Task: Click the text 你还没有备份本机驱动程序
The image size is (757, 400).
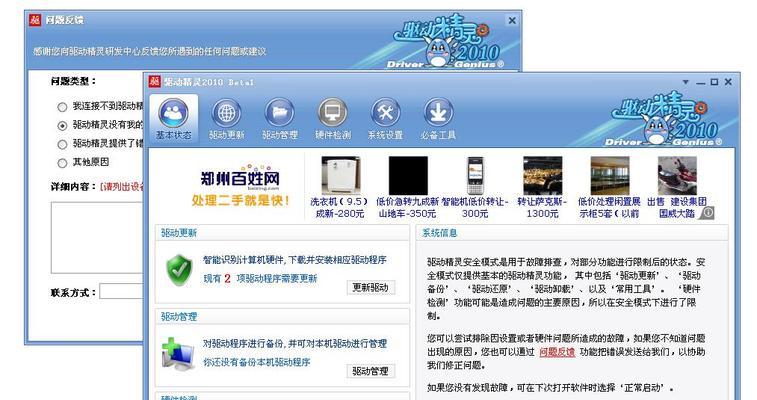Action: click(x=256, y=362)
